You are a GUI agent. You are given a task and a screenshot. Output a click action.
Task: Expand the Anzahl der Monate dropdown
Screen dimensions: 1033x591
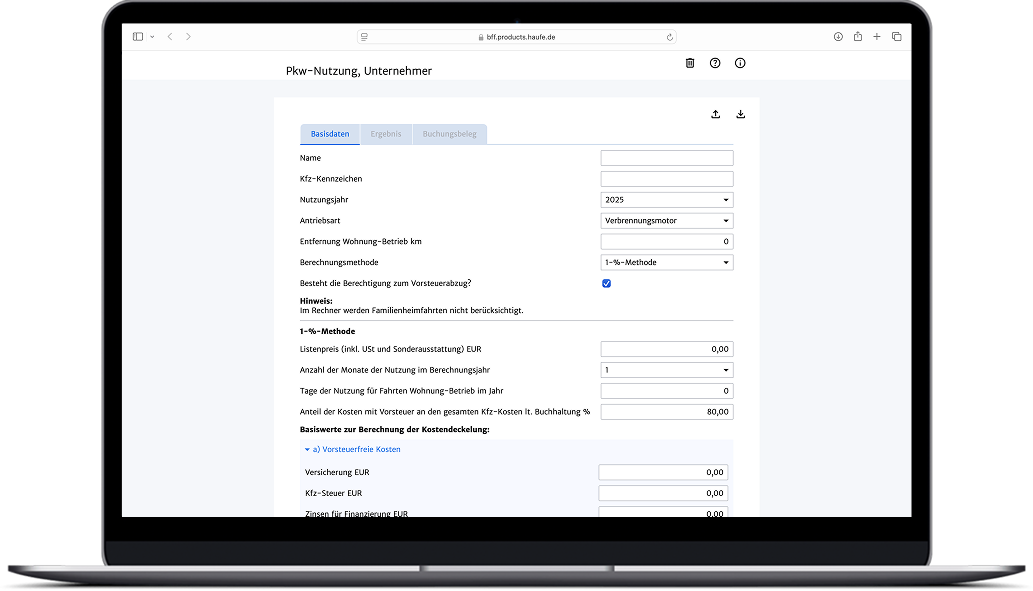pyautogui.click(x=666, y=370)
